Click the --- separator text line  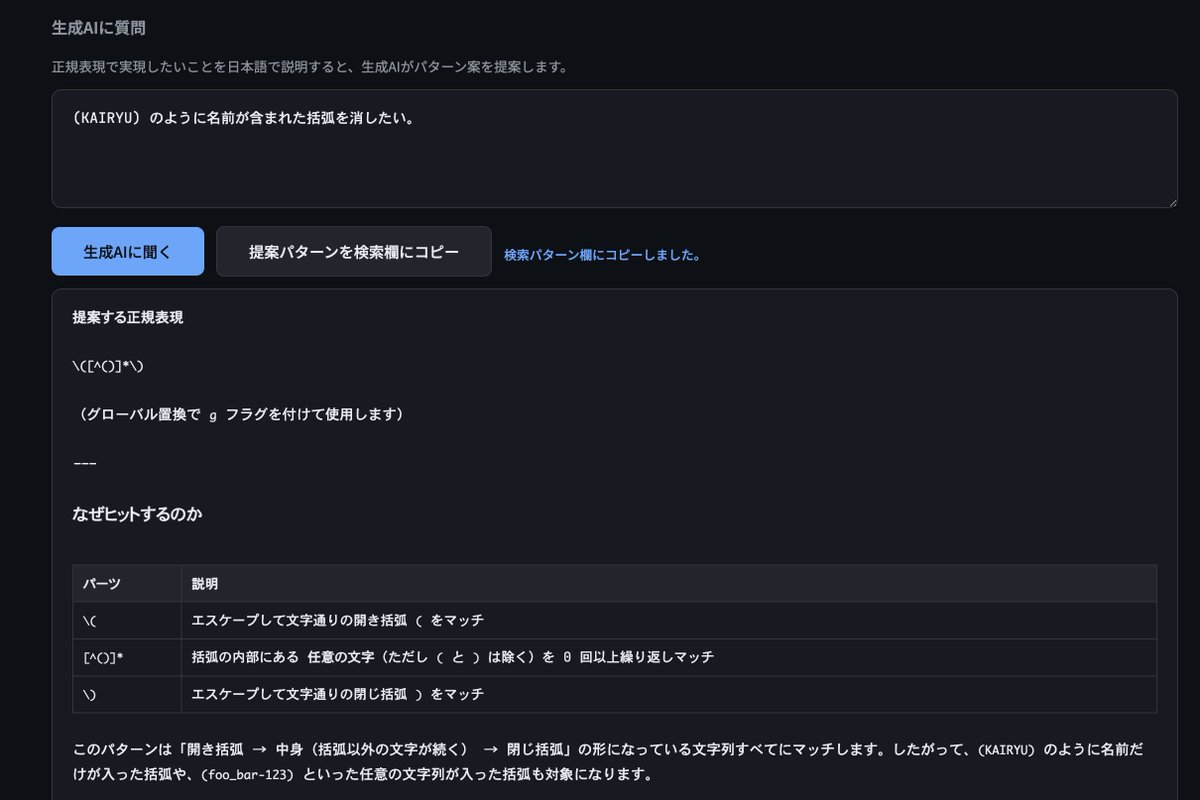tap(84, 463)
